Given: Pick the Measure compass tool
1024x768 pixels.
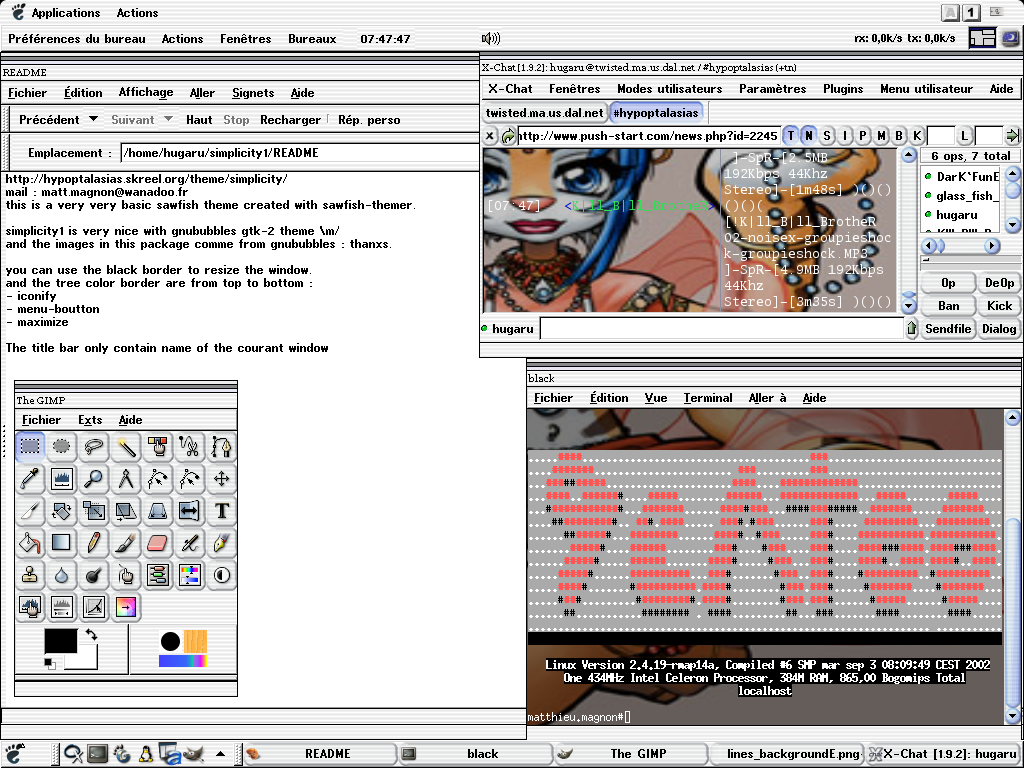Looking at the screenshot, I should pyautogui.click(x=125, y=479).
